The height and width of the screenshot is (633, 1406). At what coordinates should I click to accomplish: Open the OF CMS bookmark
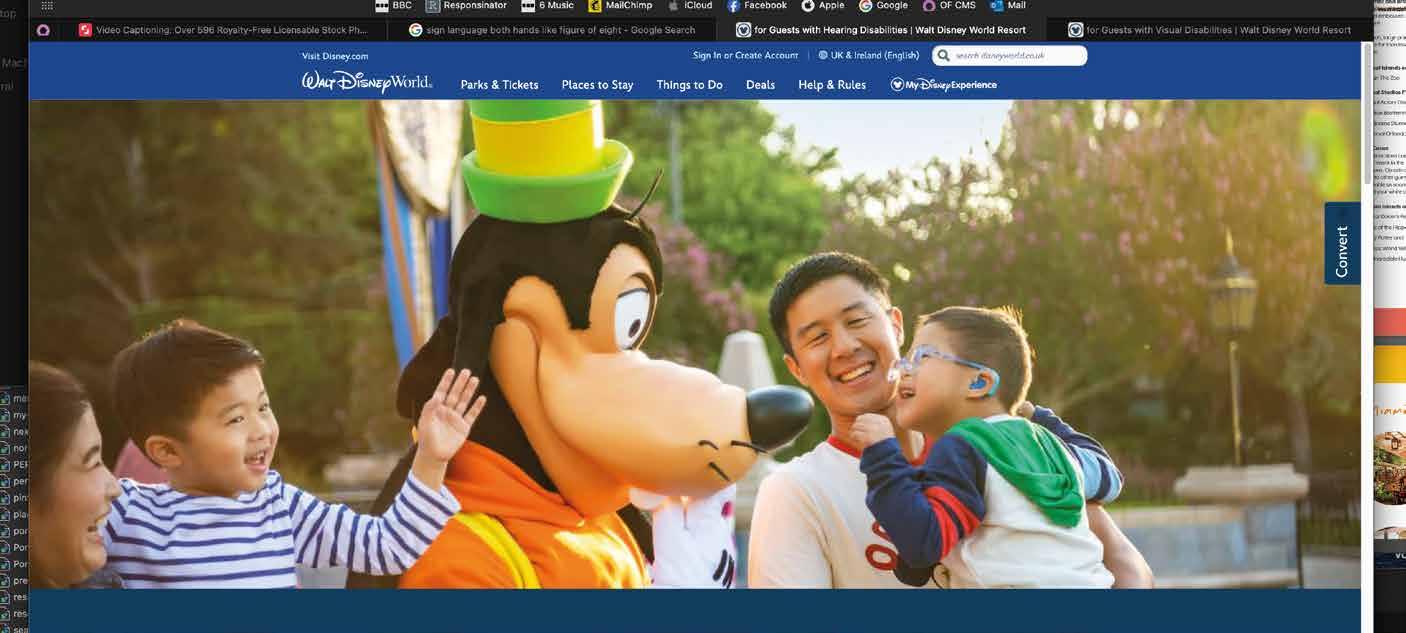tap(949, 6)
